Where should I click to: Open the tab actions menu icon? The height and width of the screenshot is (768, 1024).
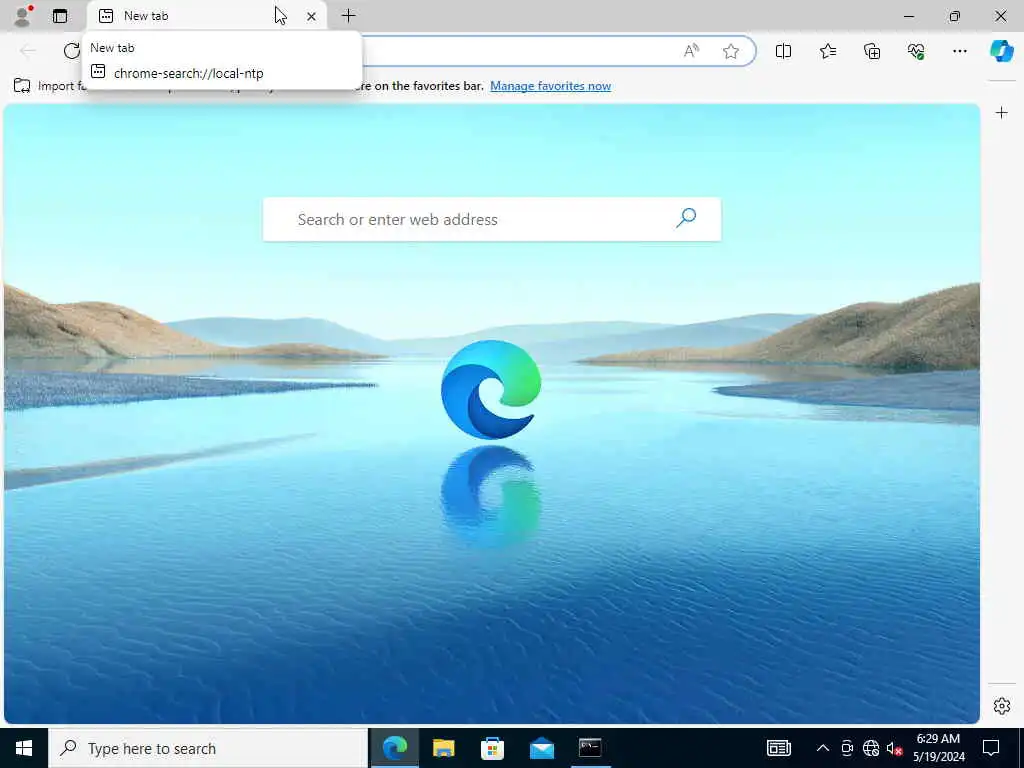(x=60, y=16)
